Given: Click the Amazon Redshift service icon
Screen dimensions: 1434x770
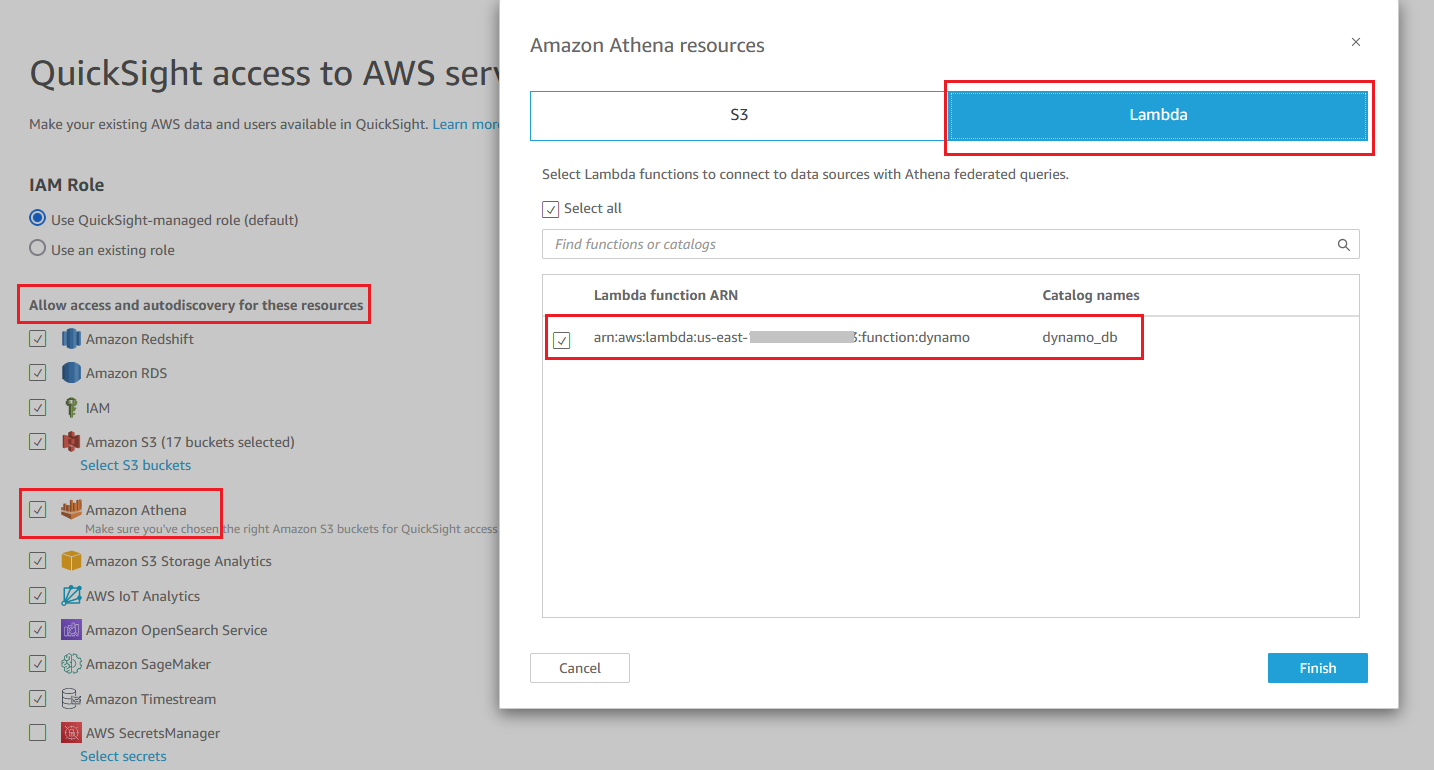Looking at the screenshot, I should [x=70, y=339].
